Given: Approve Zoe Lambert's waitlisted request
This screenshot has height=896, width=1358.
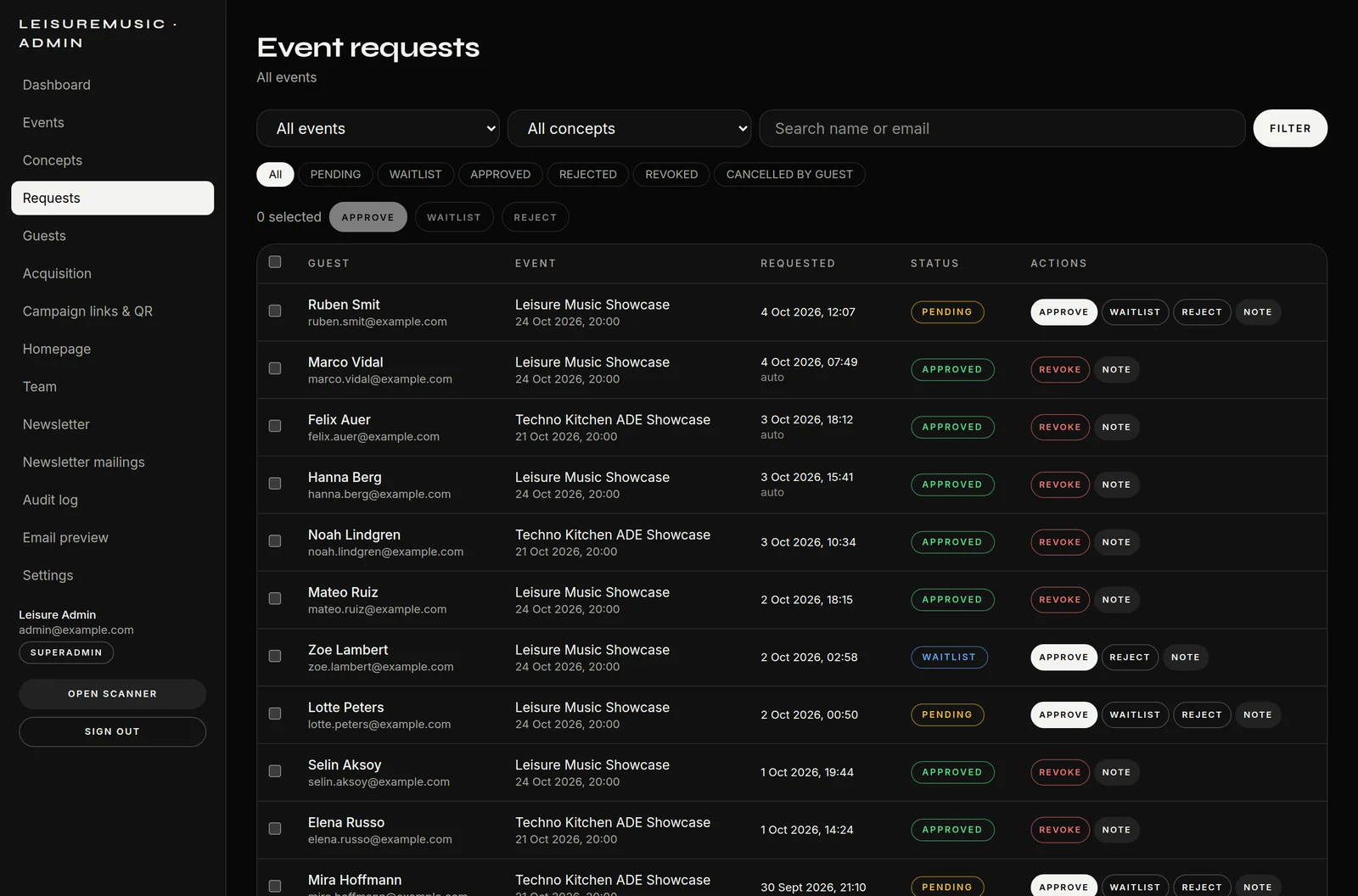Looking at the screenshot, I should coord(1063,658).
